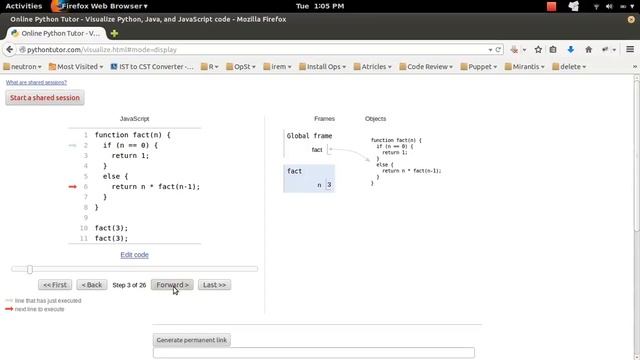The width and height of the screenshot is (640, 360).
Task: Jump to last step with Last >>
Action: [x=214, y=285]
